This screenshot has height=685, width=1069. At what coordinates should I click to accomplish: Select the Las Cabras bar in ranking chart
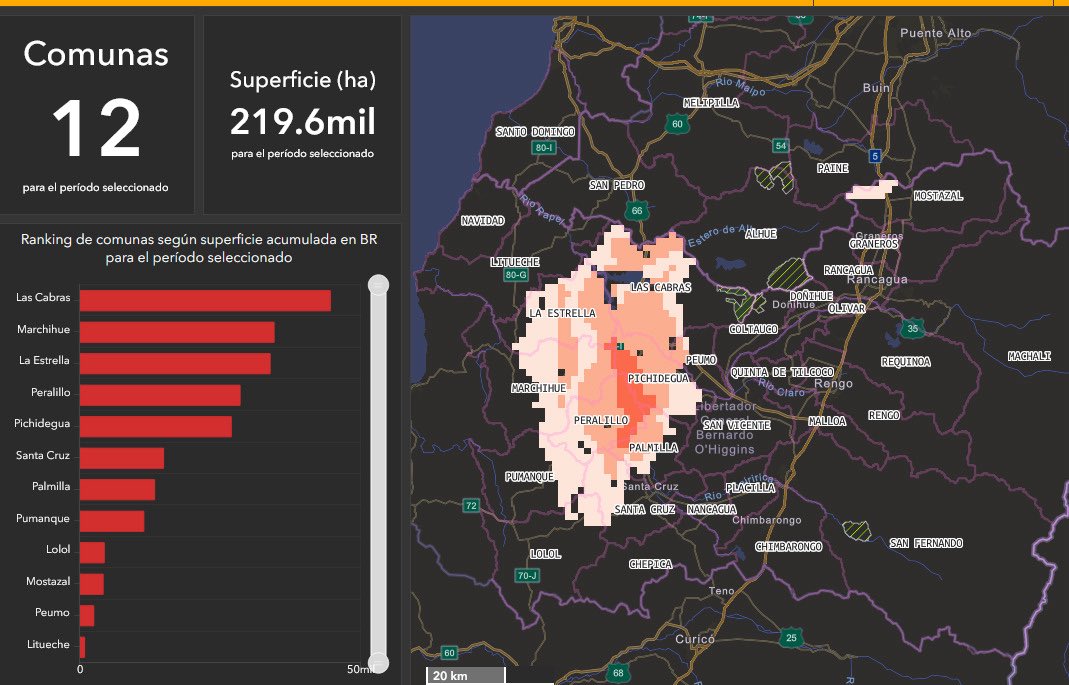205,300
